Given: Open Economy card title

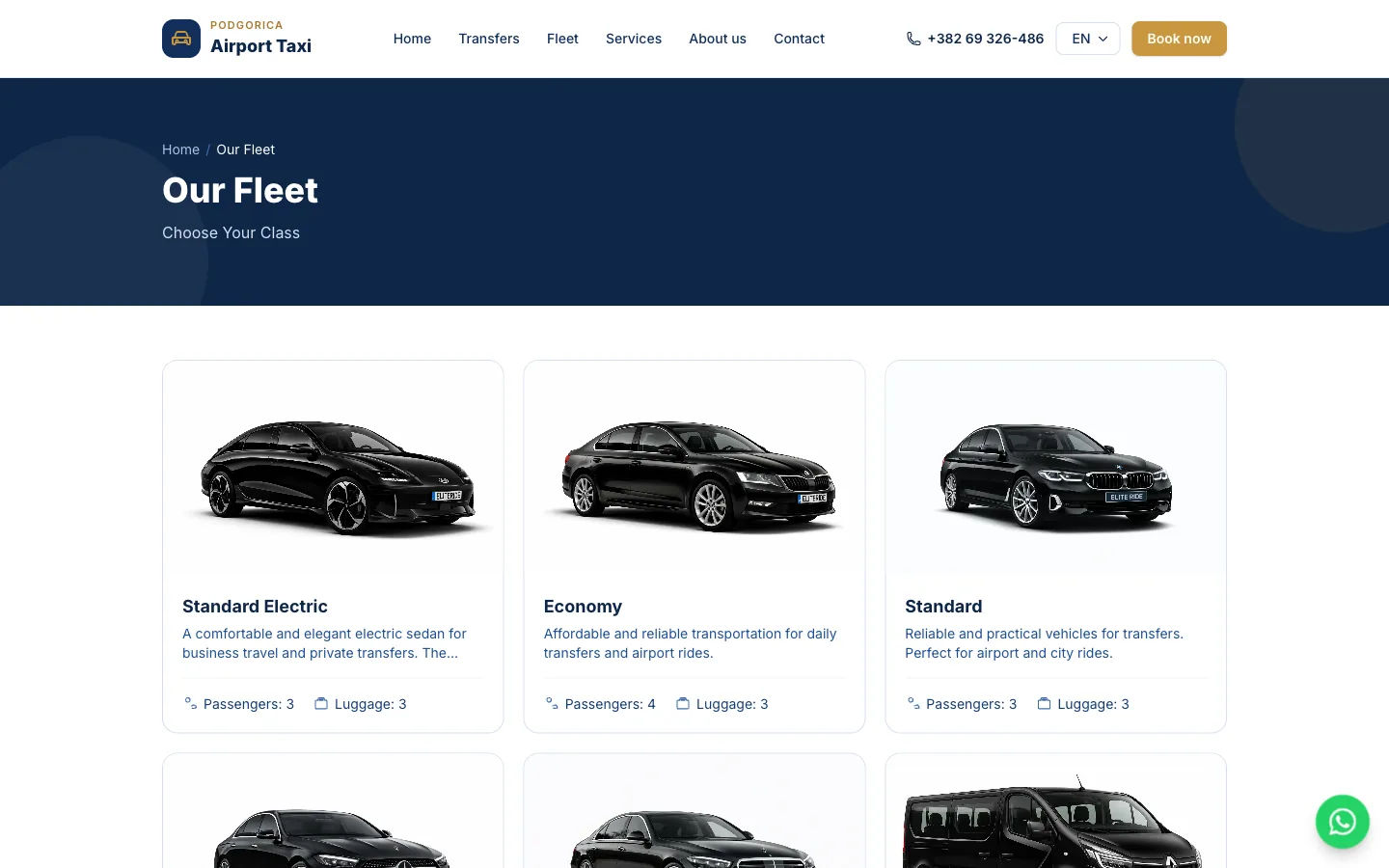Looking at the screenshot, I should (x=583, y=607).
